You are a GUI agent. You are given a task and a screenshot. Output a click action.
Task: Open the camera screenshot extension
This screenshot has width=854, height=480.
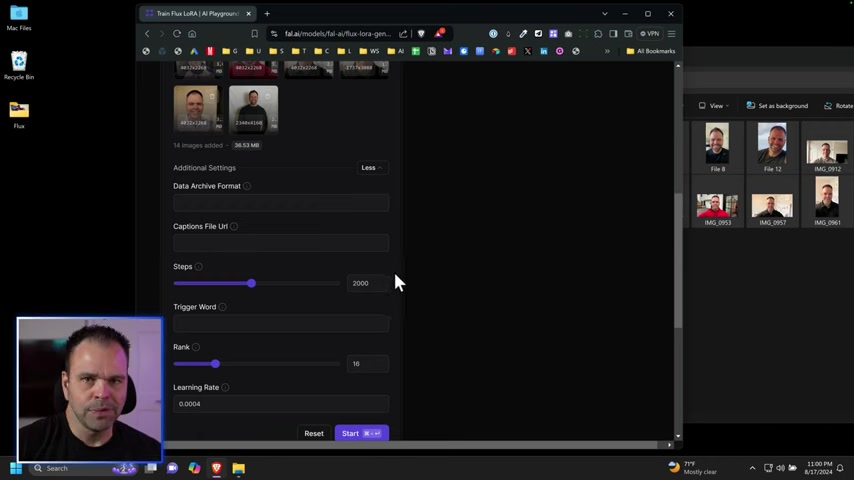point(568,34)
